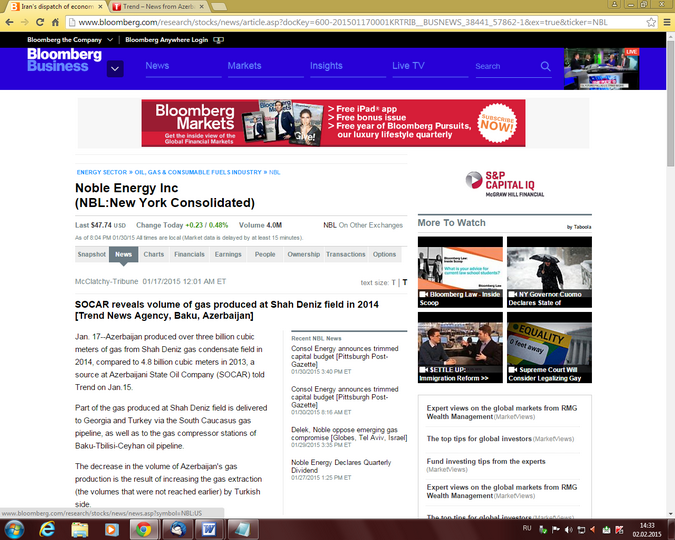Switch to the People tab
The height and width of the screenshot is (540, 675).
265,254
